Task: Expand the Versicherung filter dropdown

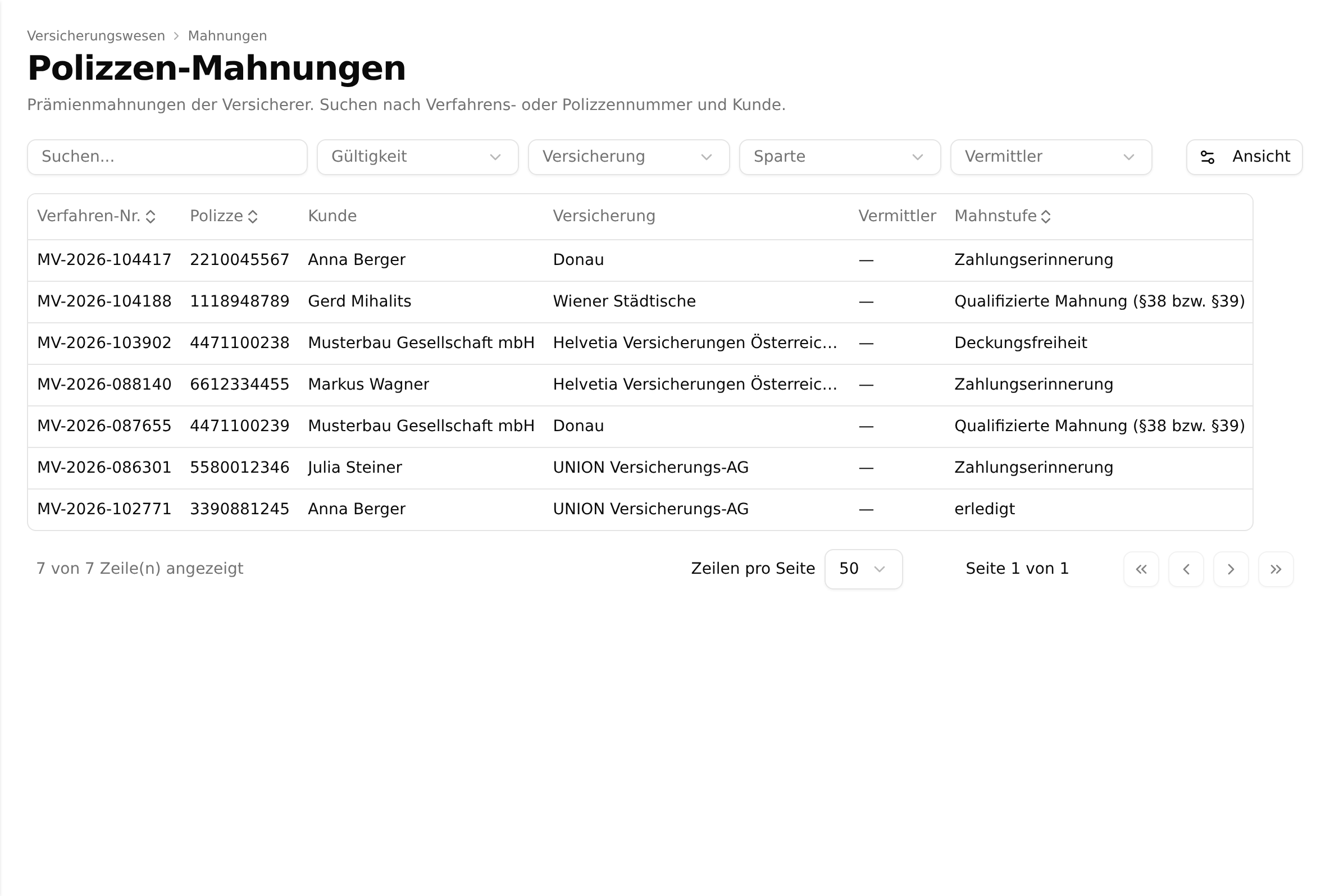Action: [x=628, y=157]
